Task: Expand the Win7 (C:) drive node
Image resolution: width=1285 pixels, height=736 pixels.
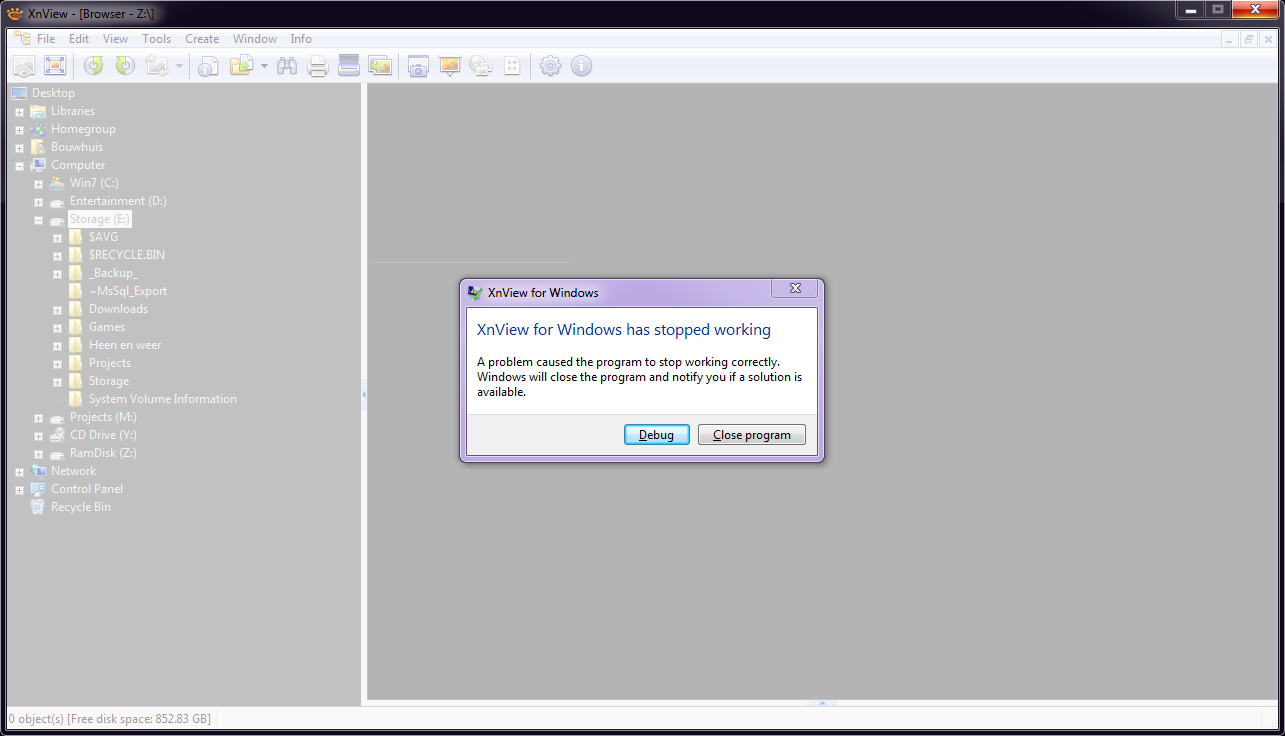Action: coord(38,184)
